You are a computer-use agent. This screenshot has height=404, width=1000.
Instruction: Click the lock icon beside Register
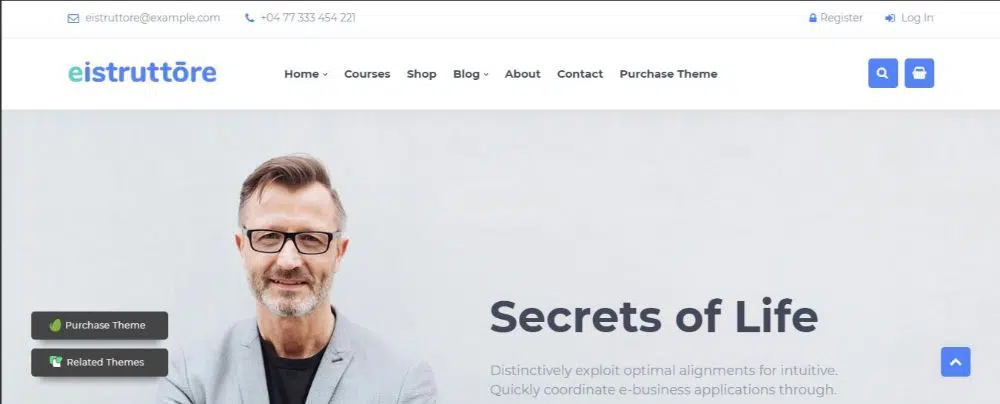point(812,18)
